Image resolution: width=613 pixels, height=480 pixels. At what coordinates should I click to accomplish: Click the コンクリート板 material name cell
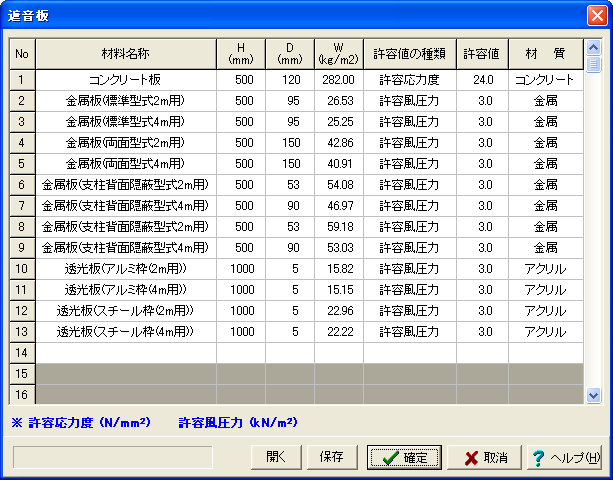[x=126, y=80]
